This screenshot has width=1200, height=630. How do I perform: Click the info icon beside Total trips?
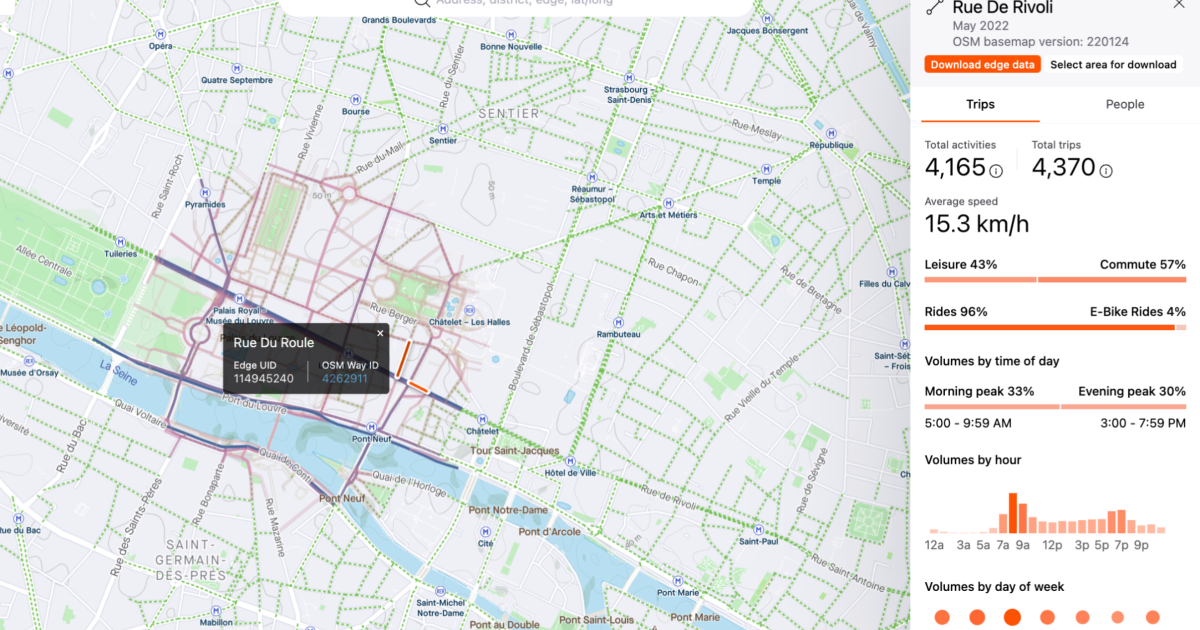[1105, 171]
